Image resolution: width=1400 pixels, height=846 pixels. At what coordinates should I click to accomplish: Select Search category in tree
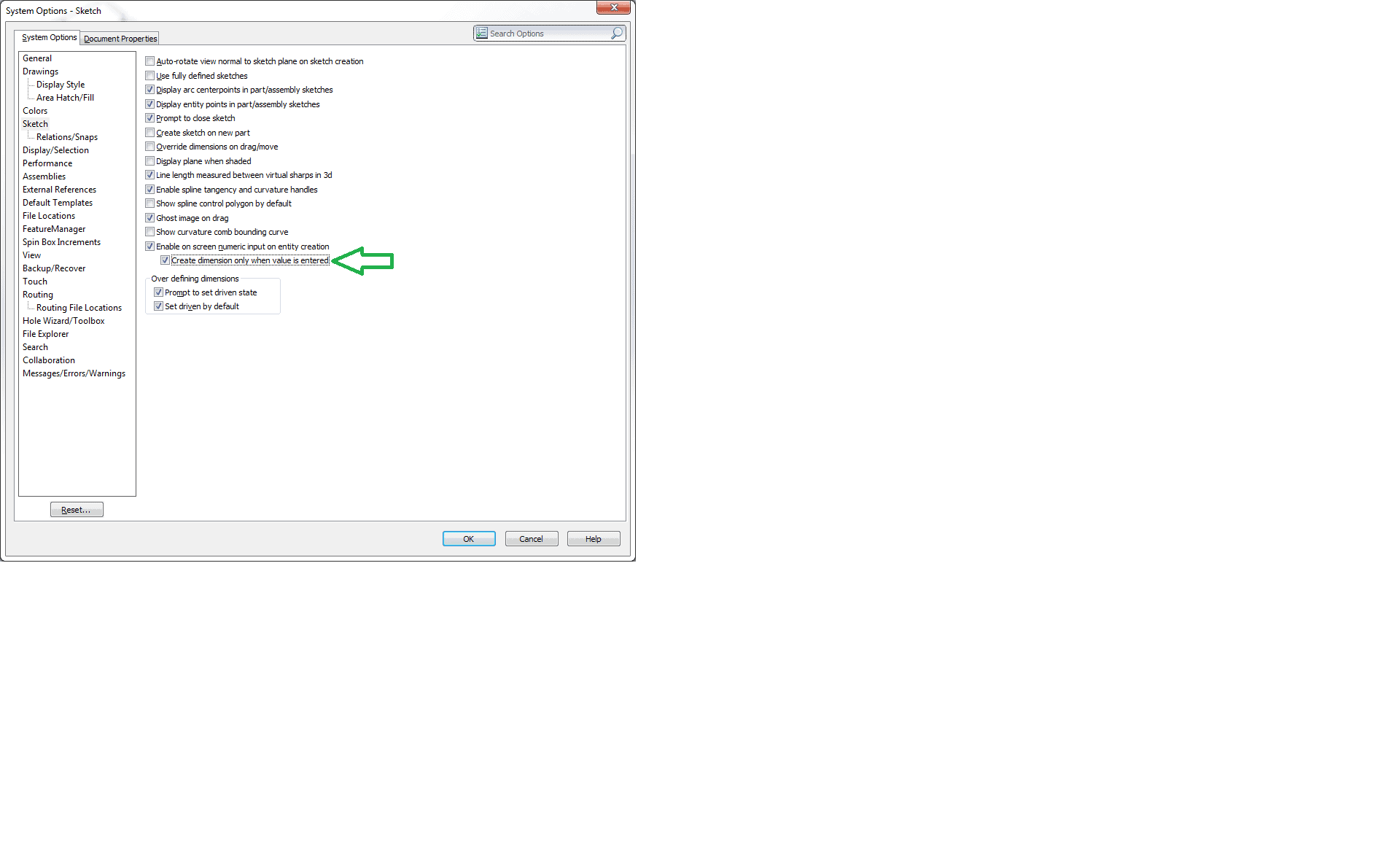tap(35, 347)
